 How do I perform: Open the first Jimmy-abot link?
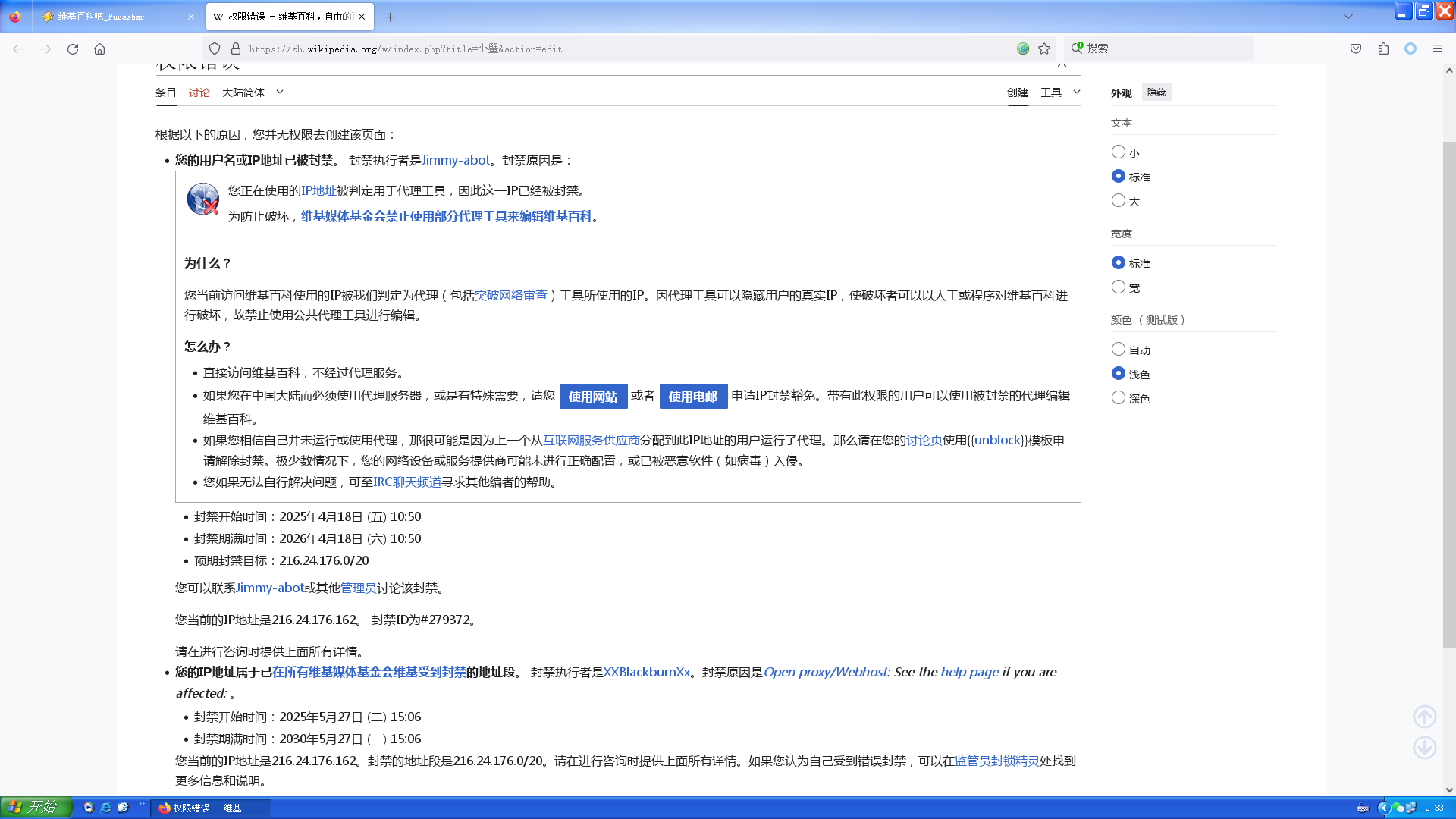pyautogui.click(x=456, y=160)
